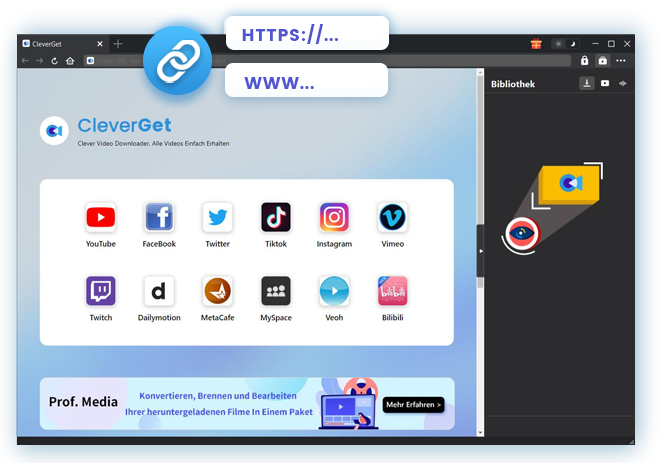Open the Tiktok site shortcut

point(276,218)
